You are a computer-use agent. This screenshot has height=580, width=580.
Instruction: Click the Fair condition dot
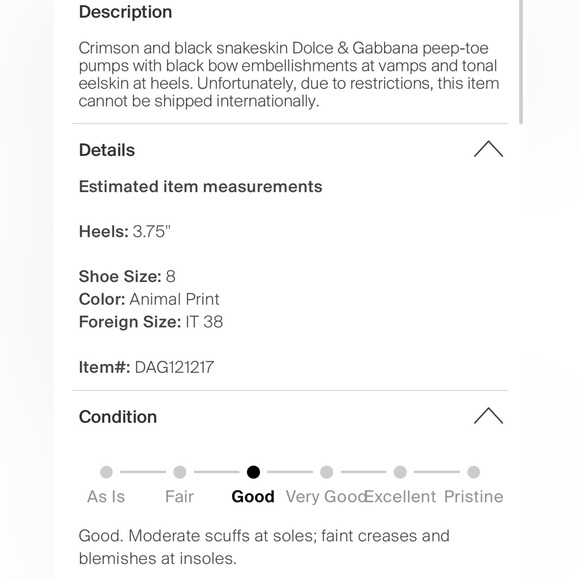coord(180,472)
